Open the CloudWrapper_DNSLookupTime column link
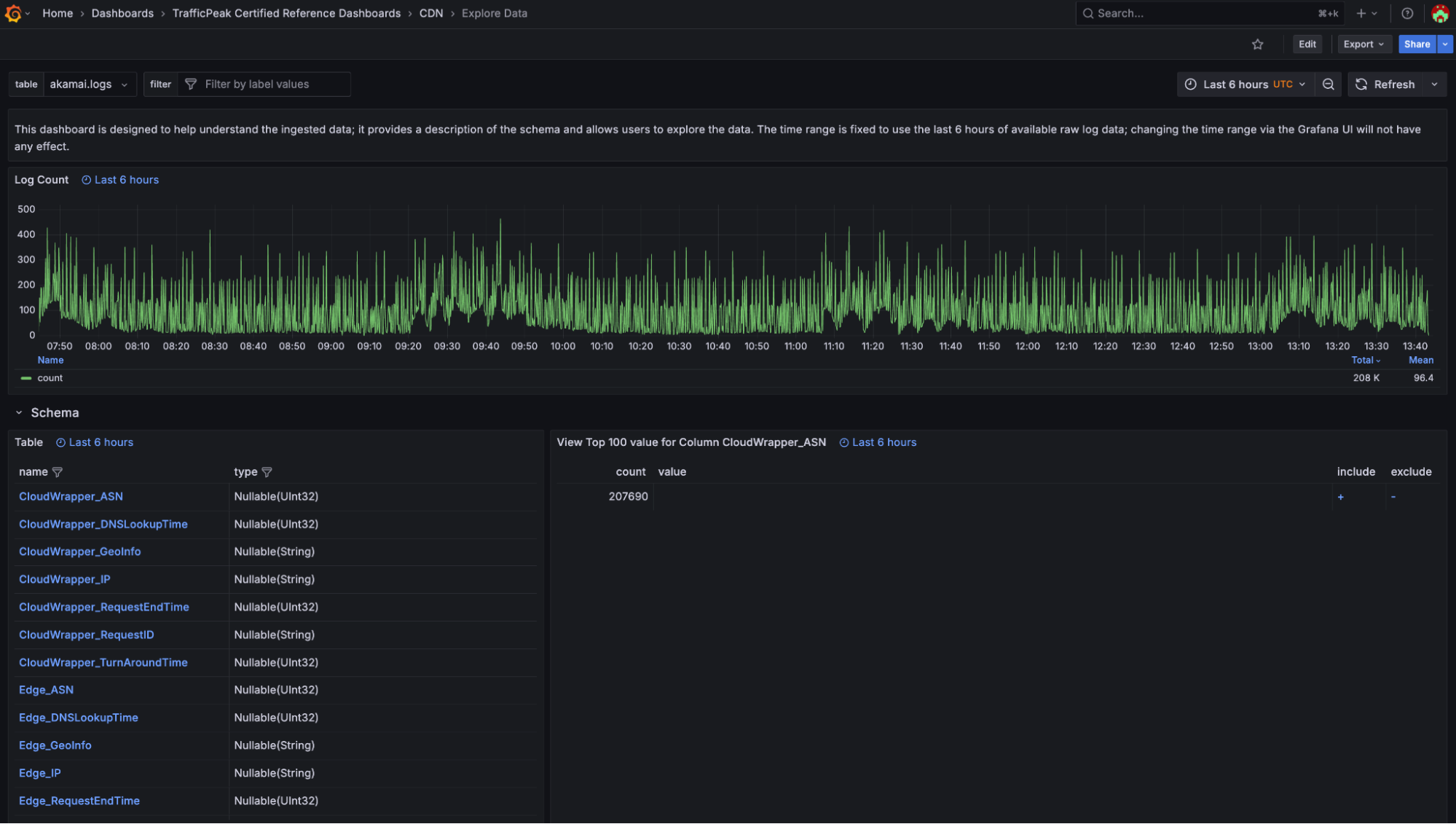The height and width of the screenshot is (824, 1456). (103, 525)
